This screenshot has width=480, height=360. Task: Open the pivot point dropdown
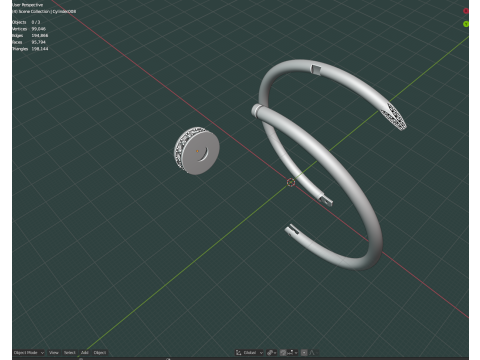point(272,352)
